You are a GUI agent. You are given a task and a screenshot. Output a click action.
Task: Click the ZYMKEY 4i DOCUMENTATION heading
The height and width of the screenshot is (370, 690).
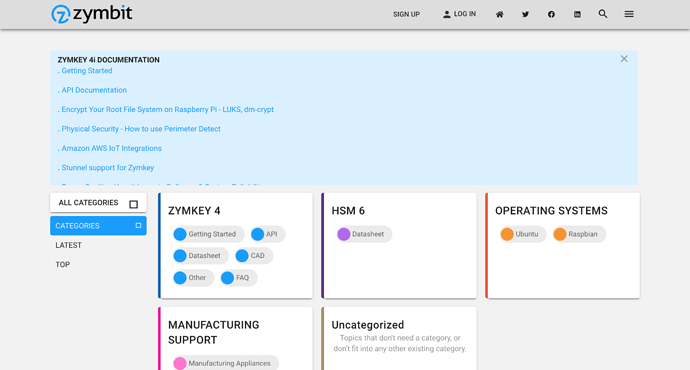109,60
